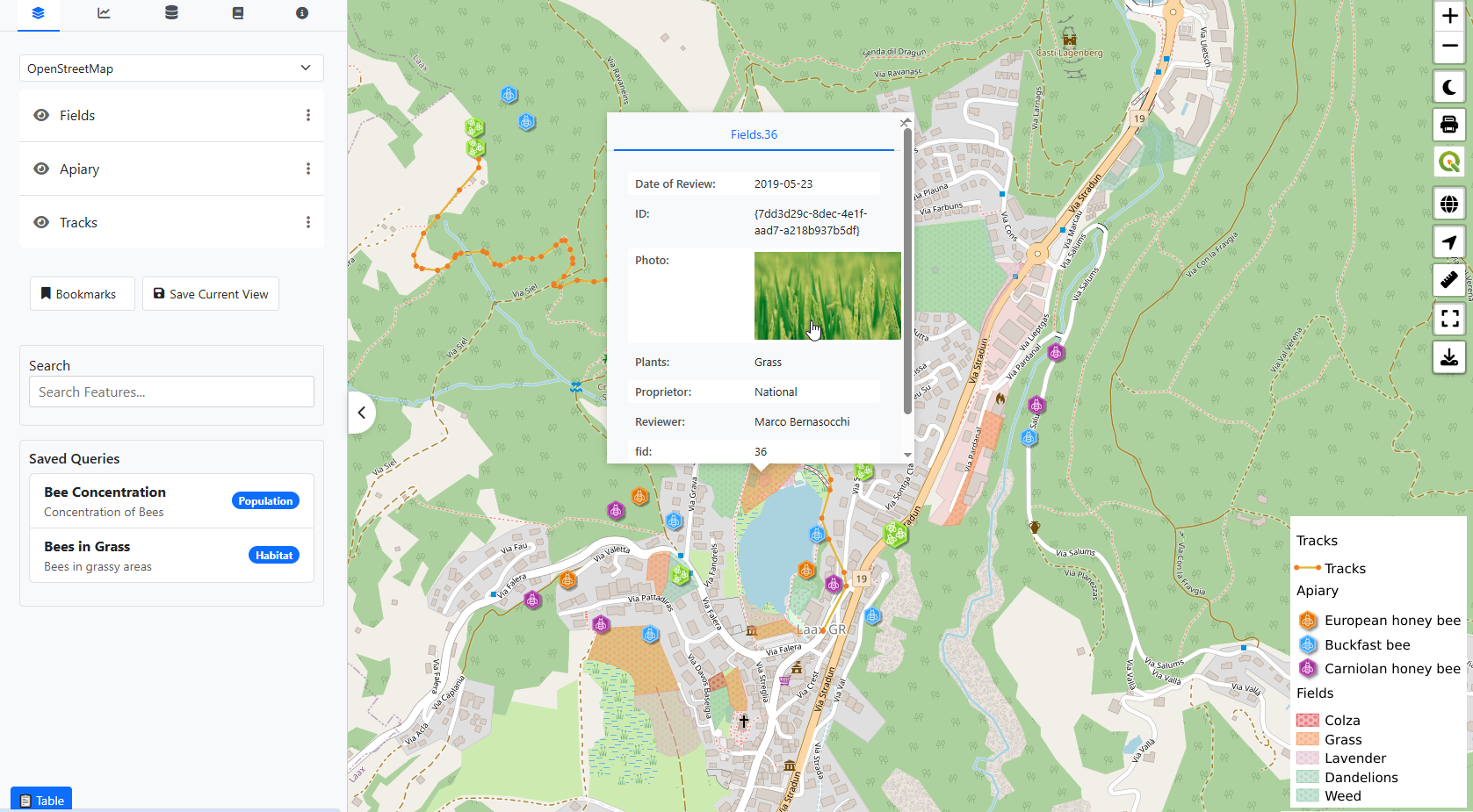
Task: Select the Fields.36 popup tab
Action: tap(754, 134)
